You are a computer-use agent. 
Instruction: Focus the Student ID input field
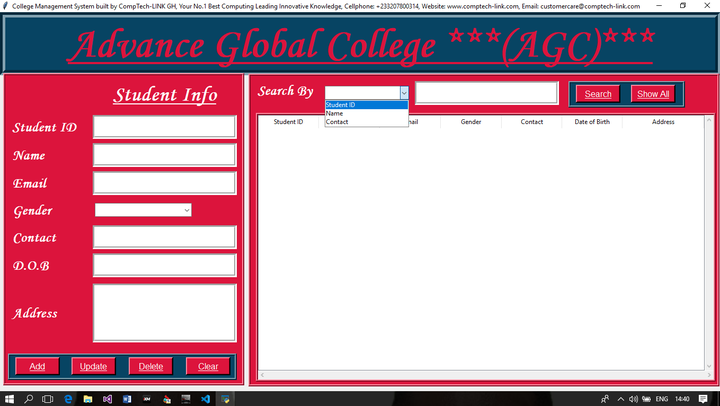pyautogui.click(x=164, y=127)
